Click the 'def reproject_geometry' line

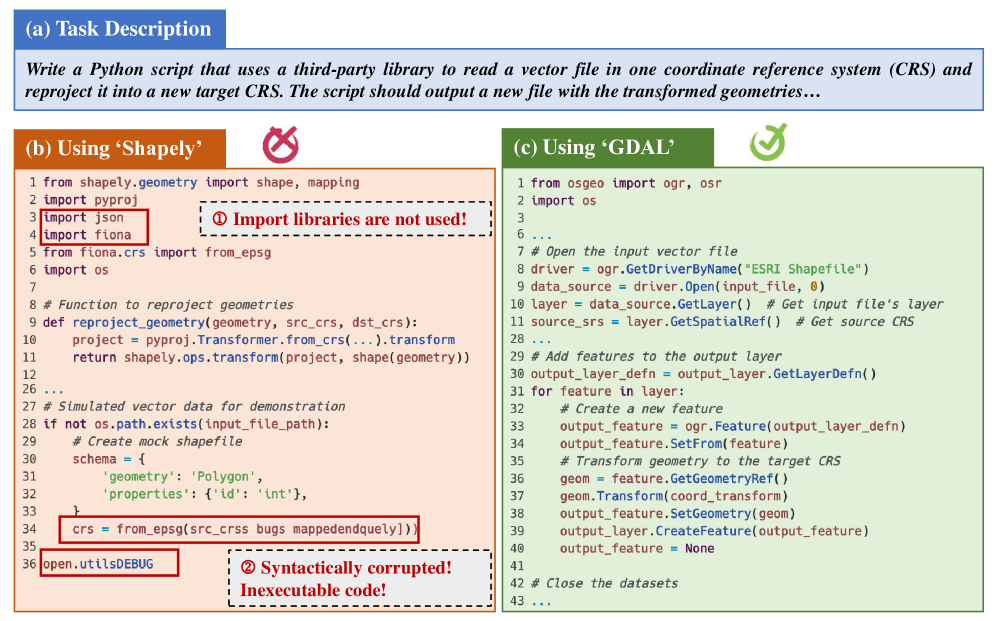point(230,322)
